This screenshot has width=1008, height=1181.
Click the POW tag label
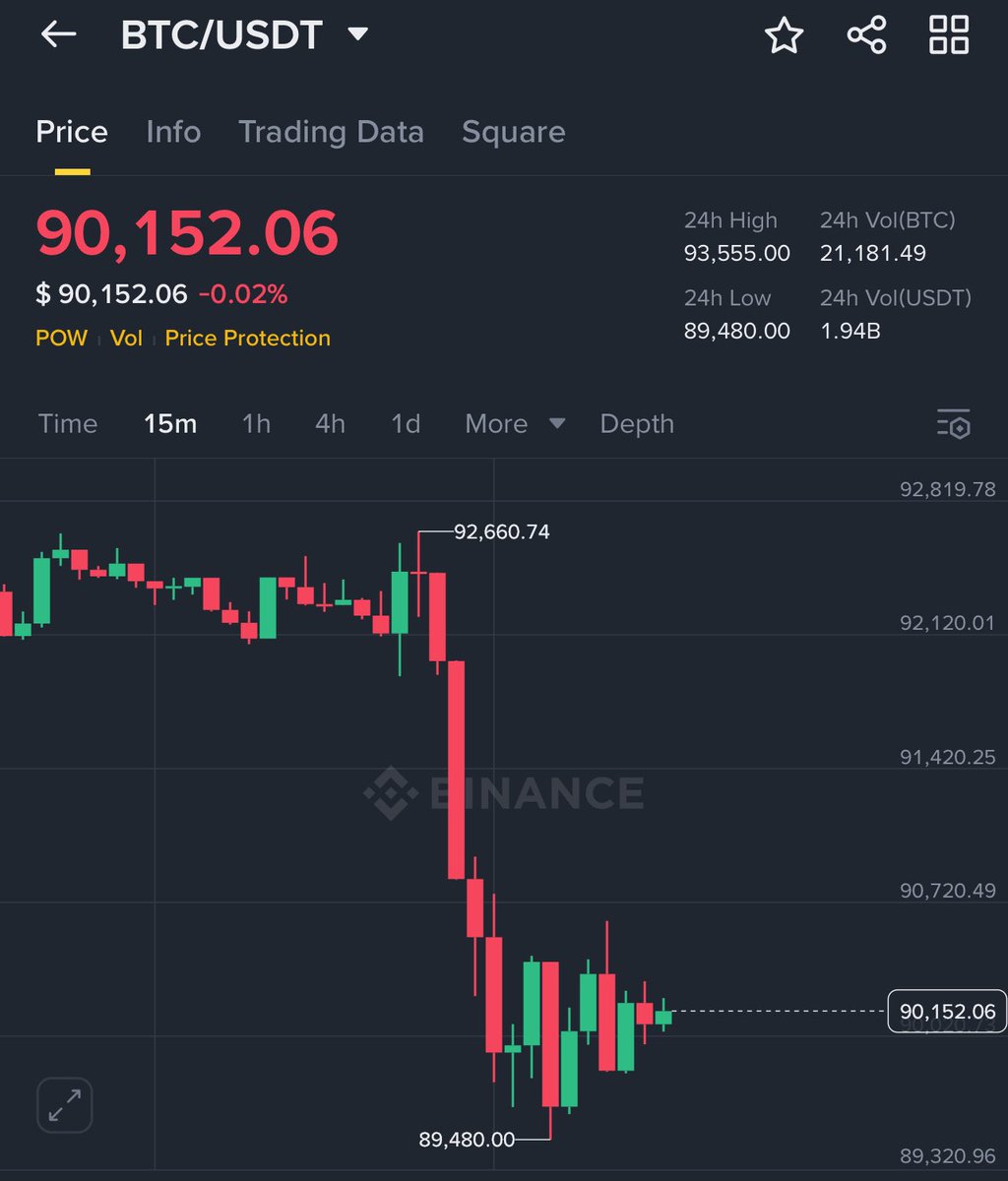(x=61, y=338)
